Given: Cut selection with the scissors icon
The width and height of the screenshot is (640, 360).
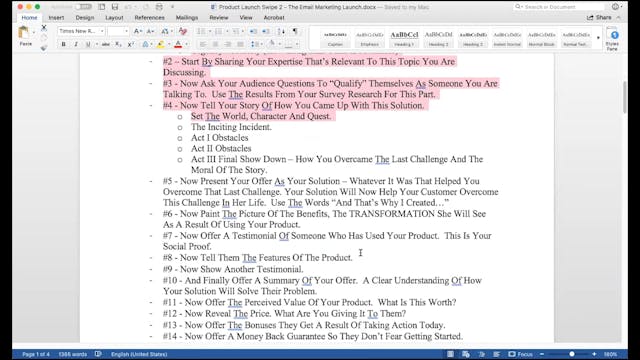Looking at the screenshot, I should pyautogui.click(x=44, y=28).
